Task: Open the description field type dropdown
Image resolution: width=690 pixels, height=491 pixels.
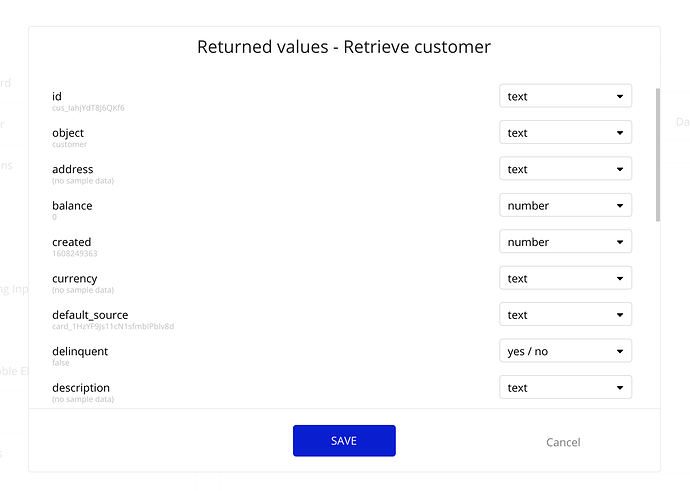Action: pyautogui.click(x=565, y=388)
